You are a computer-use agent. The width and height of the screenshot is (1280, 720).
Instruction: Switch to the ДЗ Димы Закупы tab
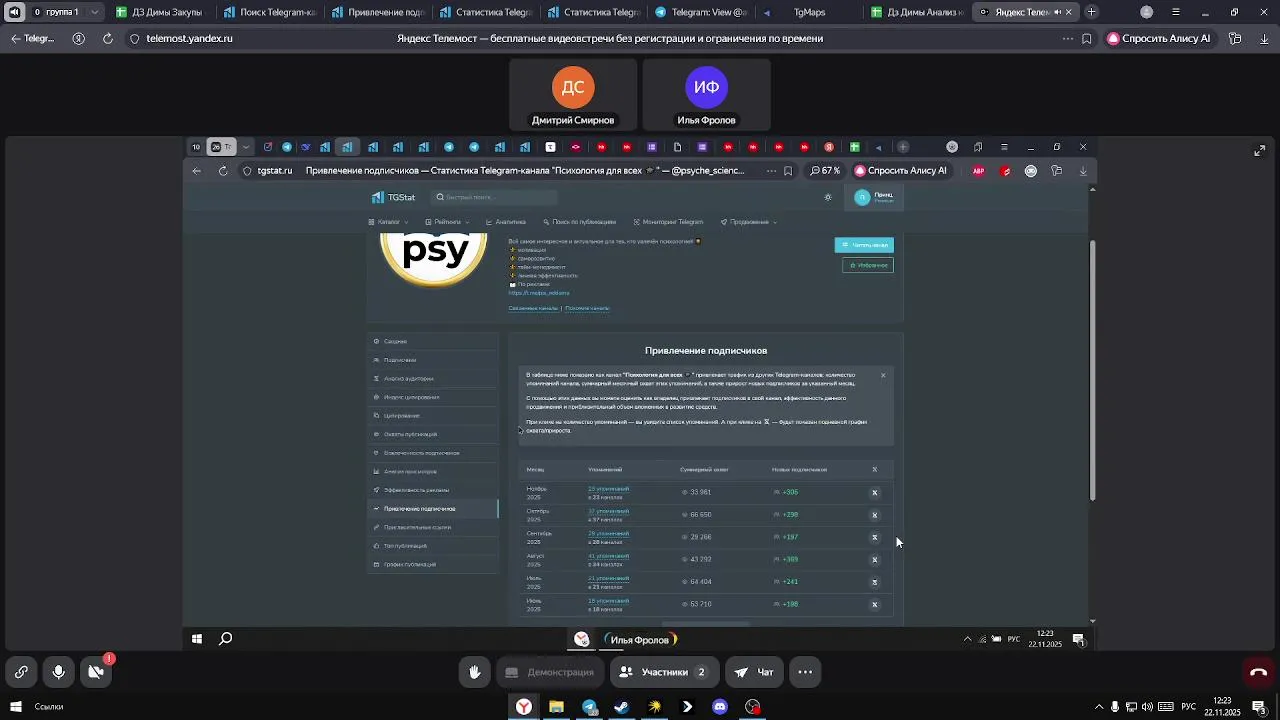pos(159,12)
